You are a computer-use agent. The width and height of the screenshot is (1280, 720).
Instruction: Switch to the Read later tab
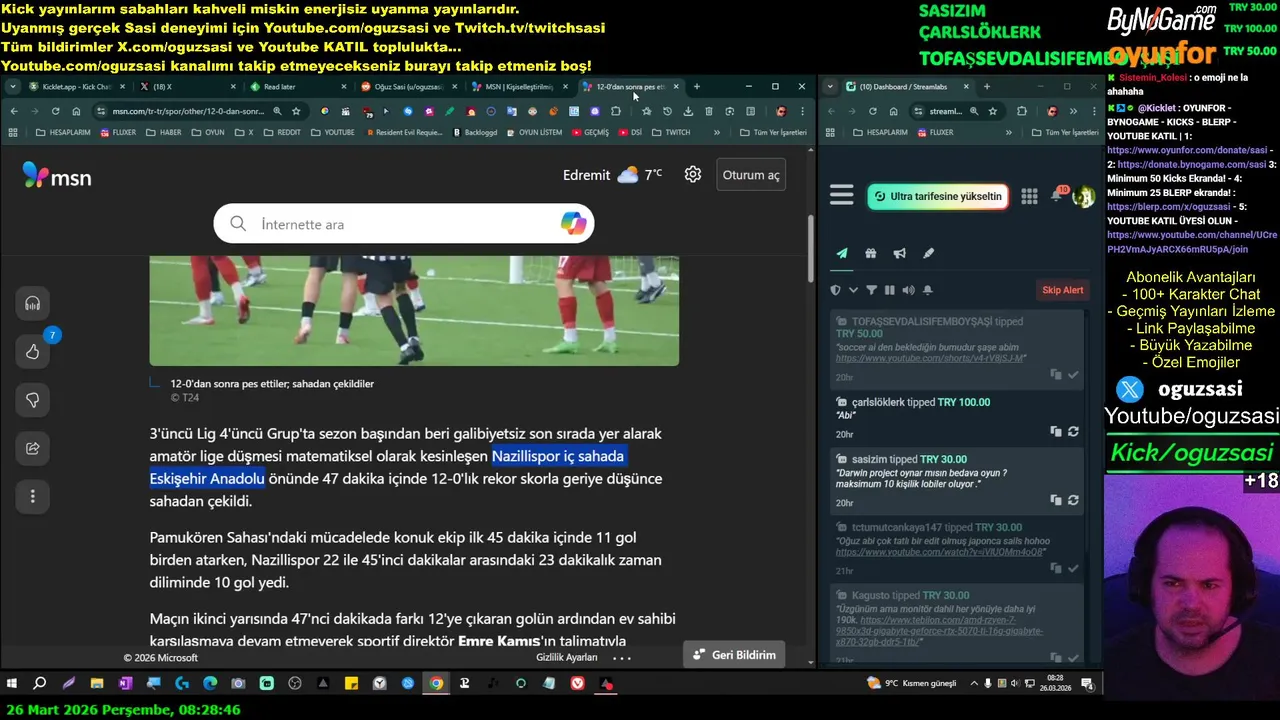coord(295,87)
